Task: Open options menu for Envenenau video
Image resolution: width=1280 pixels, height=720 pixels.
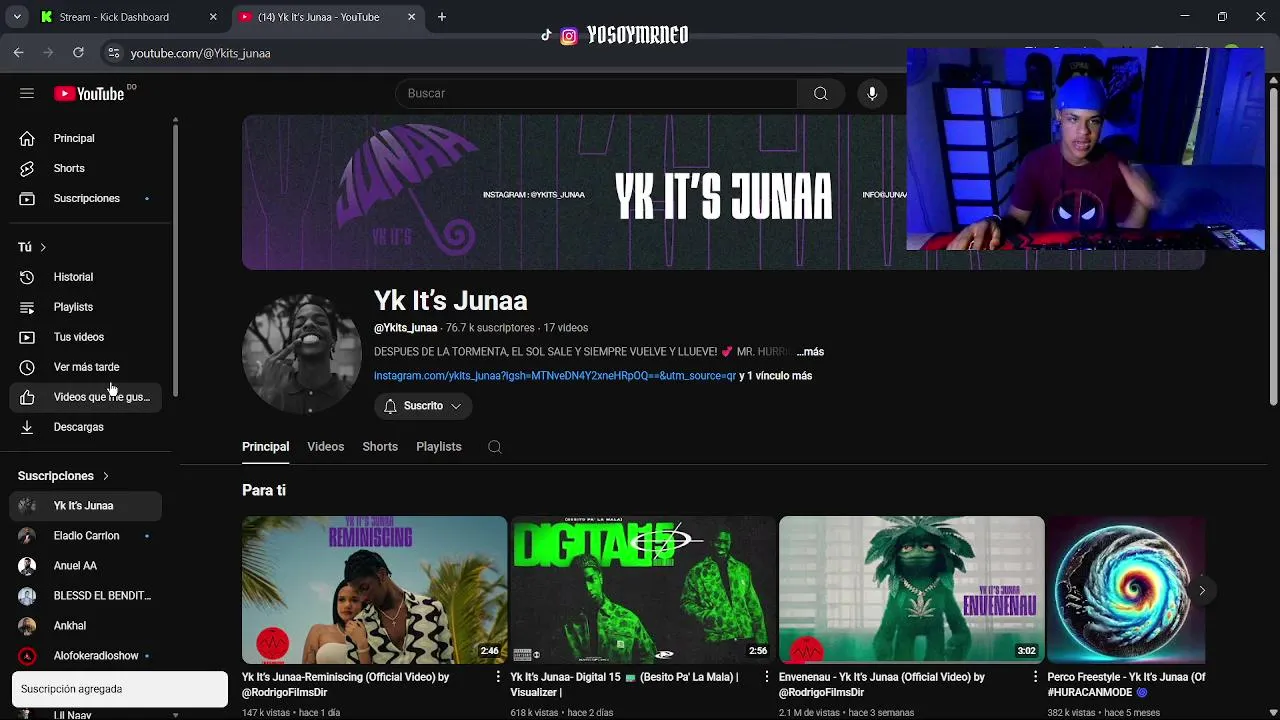Action: 1035,677
